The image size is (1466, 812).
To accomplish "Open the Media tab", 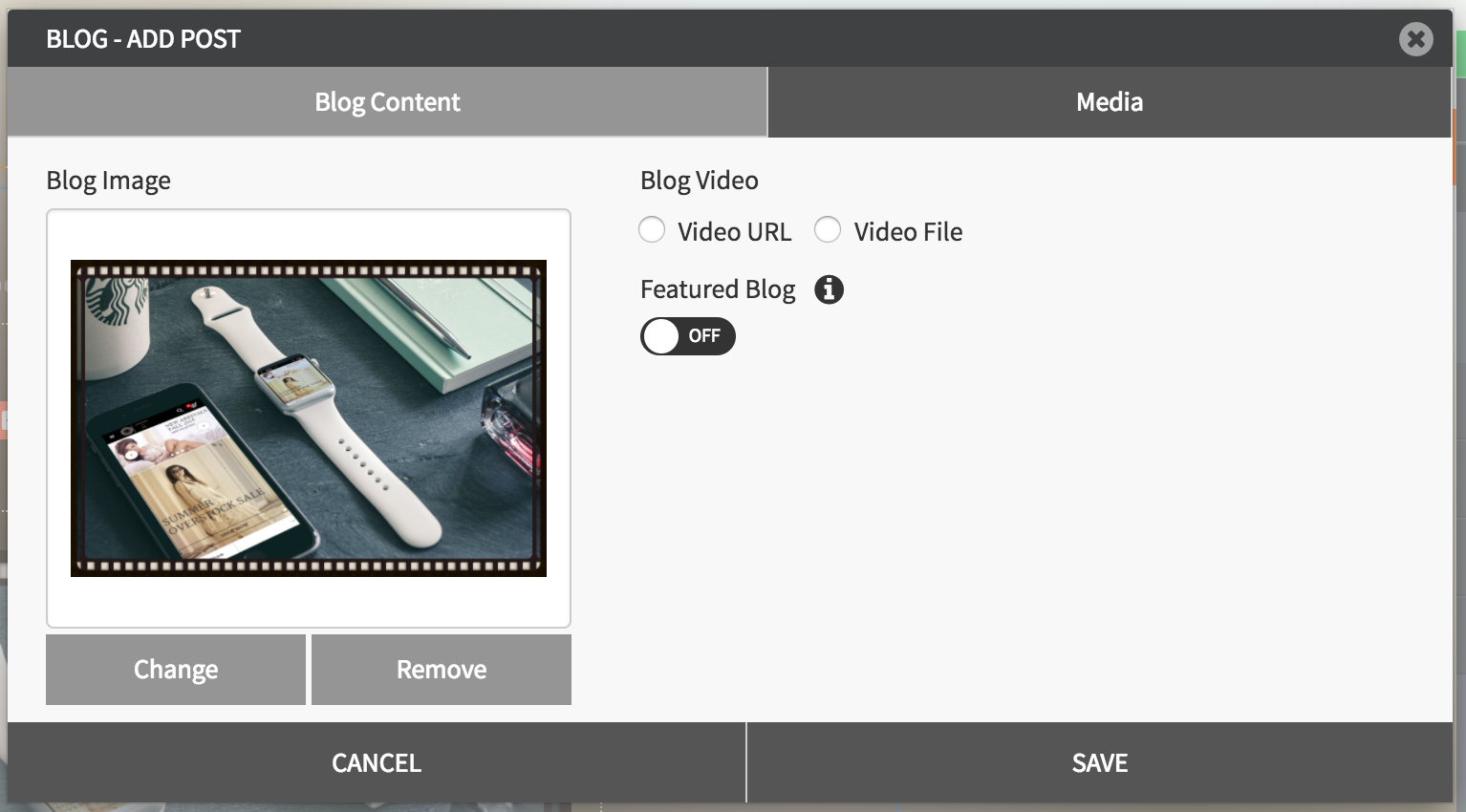I will point(1109,102).
